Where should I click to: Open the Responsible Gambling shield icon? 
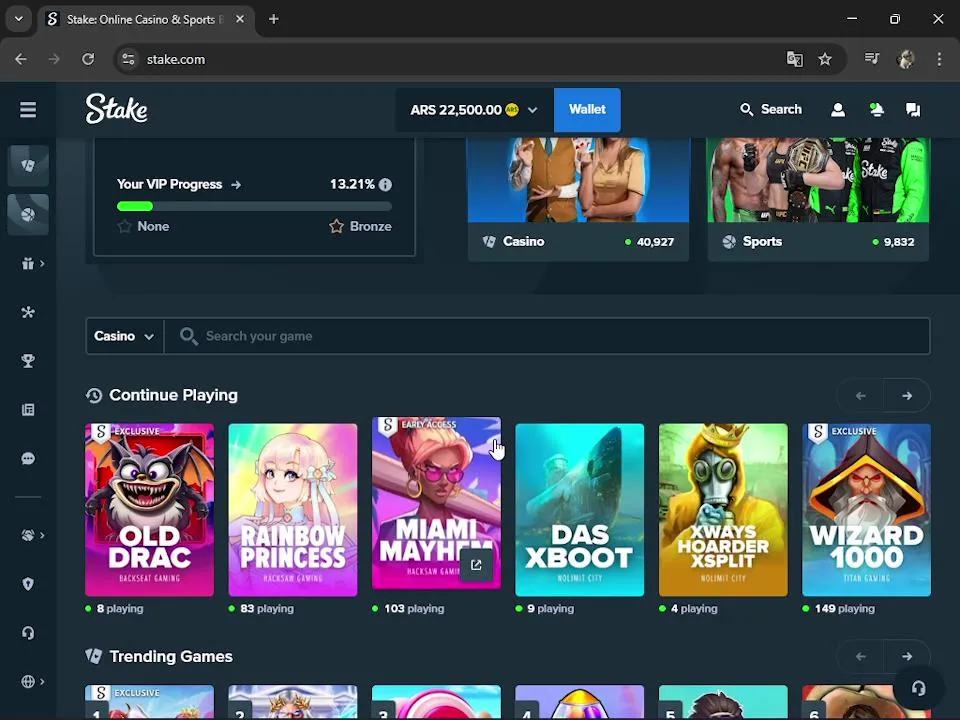tap(28, 584)
